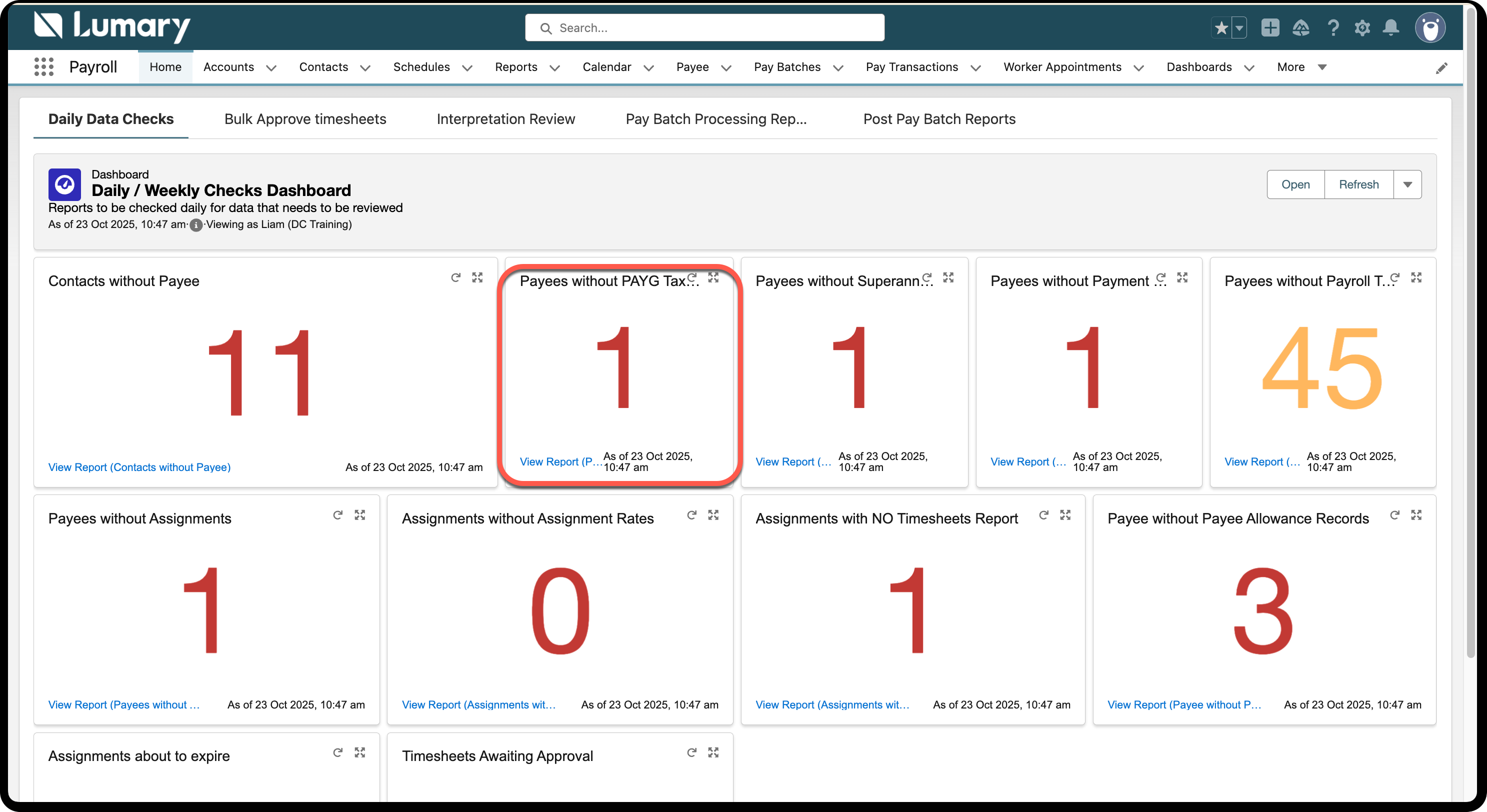The height and width of the screenshot is (812, 1487).
Task: Open Global Actions with the plus icon
Action: [1270, 27]
